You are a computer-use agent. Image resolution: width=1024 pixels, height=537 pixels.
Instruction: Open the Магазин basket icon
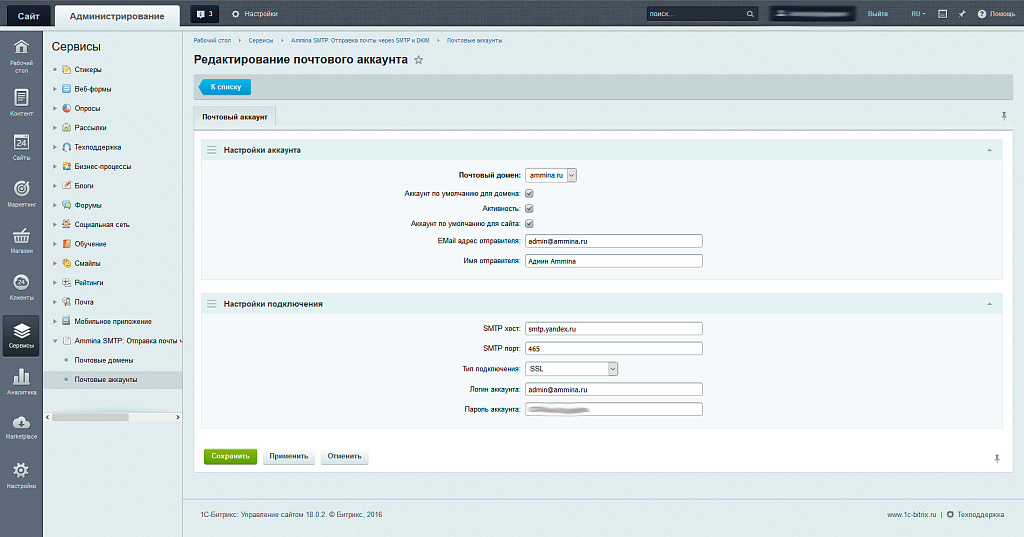(x=21, y=240)
